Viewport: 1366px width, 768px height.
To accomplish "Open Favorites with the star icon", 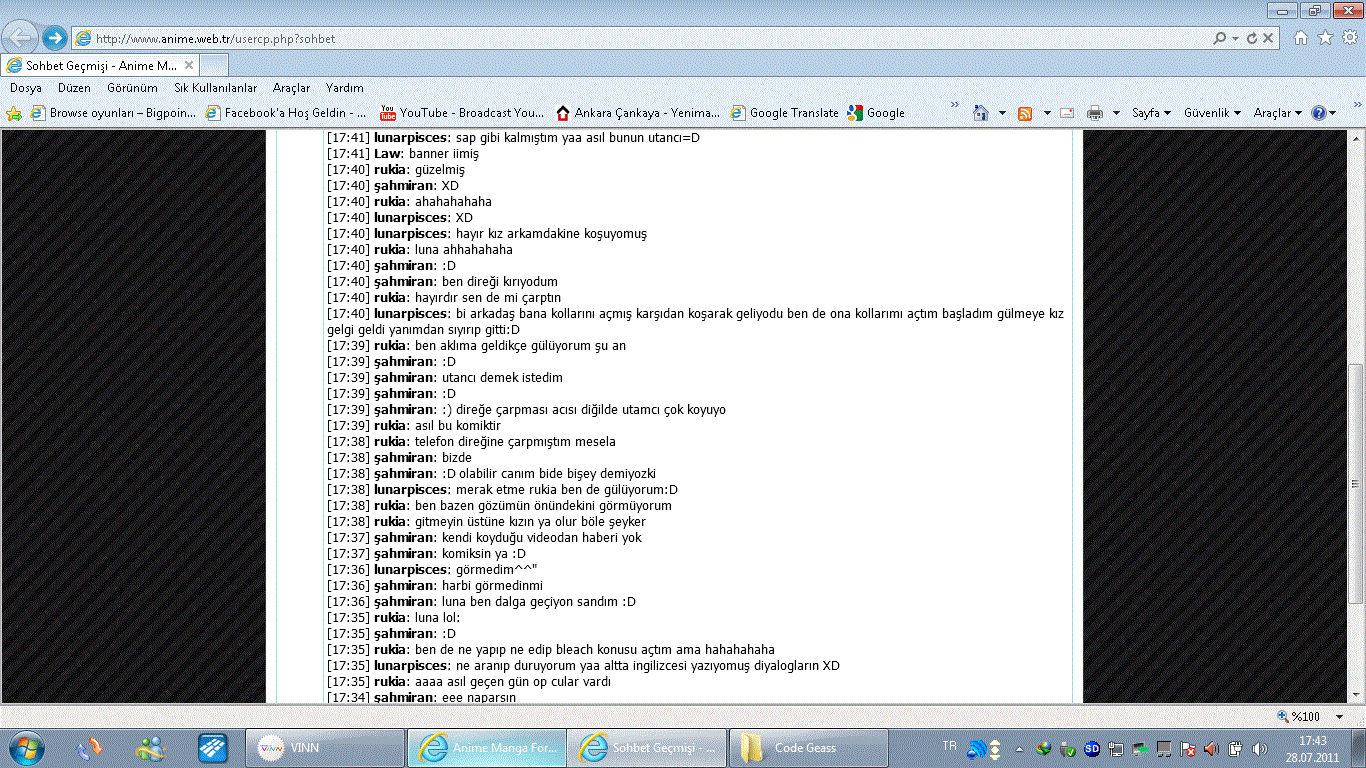I will click(x=1325, y=38).
